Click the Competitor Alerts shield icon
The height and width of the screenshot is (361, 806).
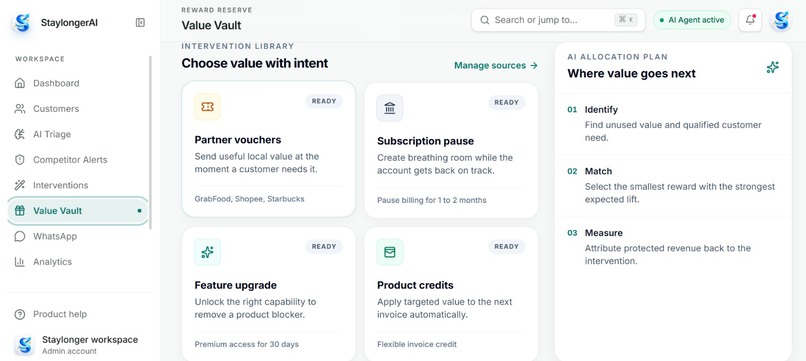(x=20, y=160)
